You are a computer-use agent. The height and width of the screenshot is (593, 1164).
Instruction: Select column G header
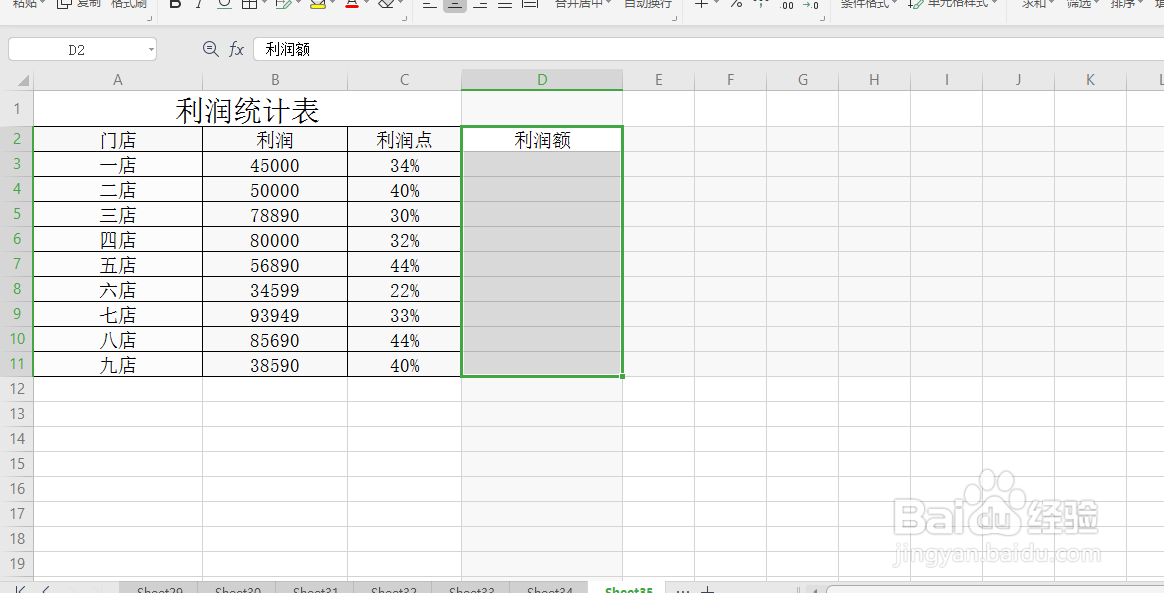[x=802, y=79]
